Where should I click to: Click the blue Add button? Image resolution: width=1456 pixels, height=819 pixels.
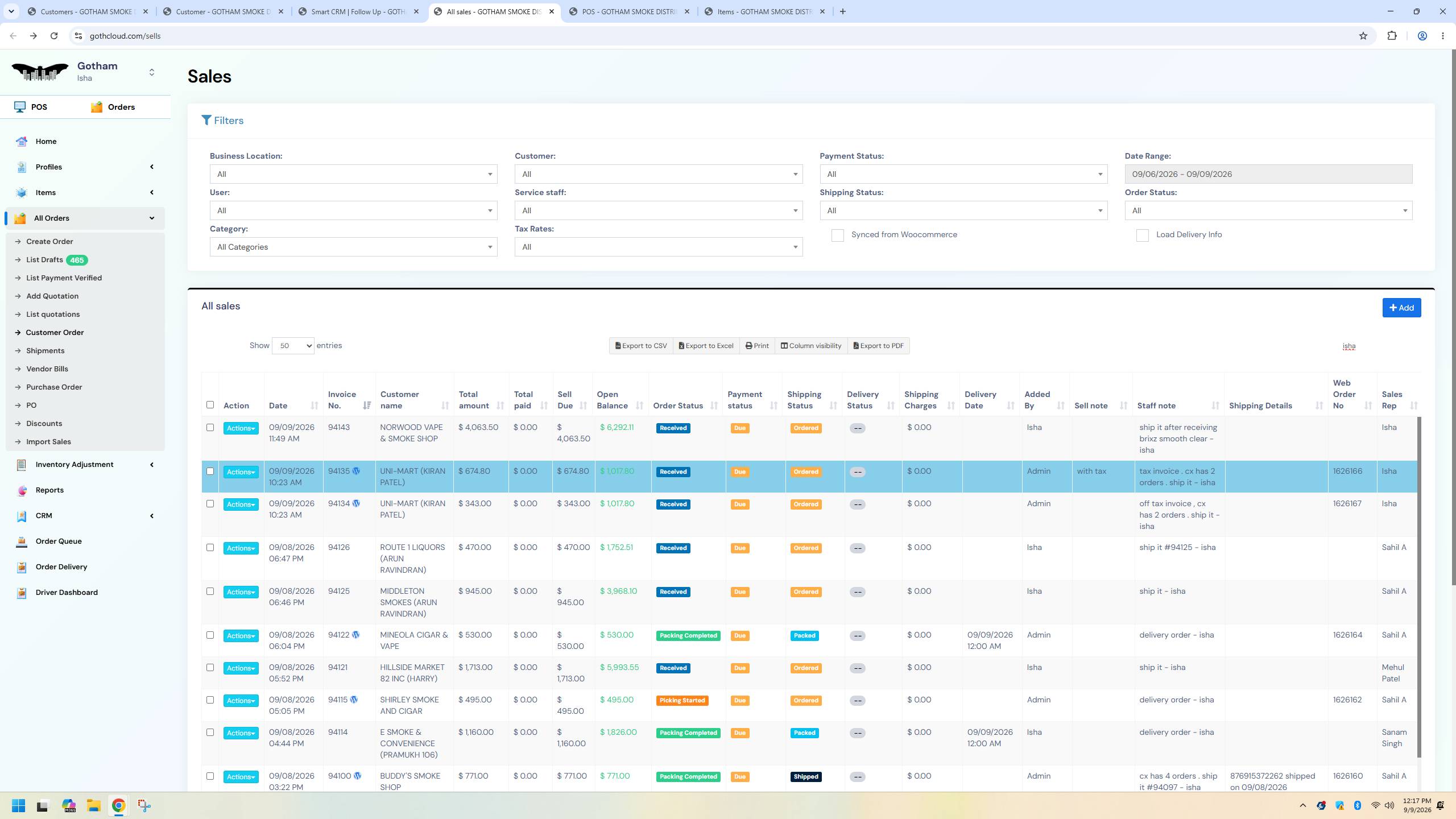point(1401,308)
